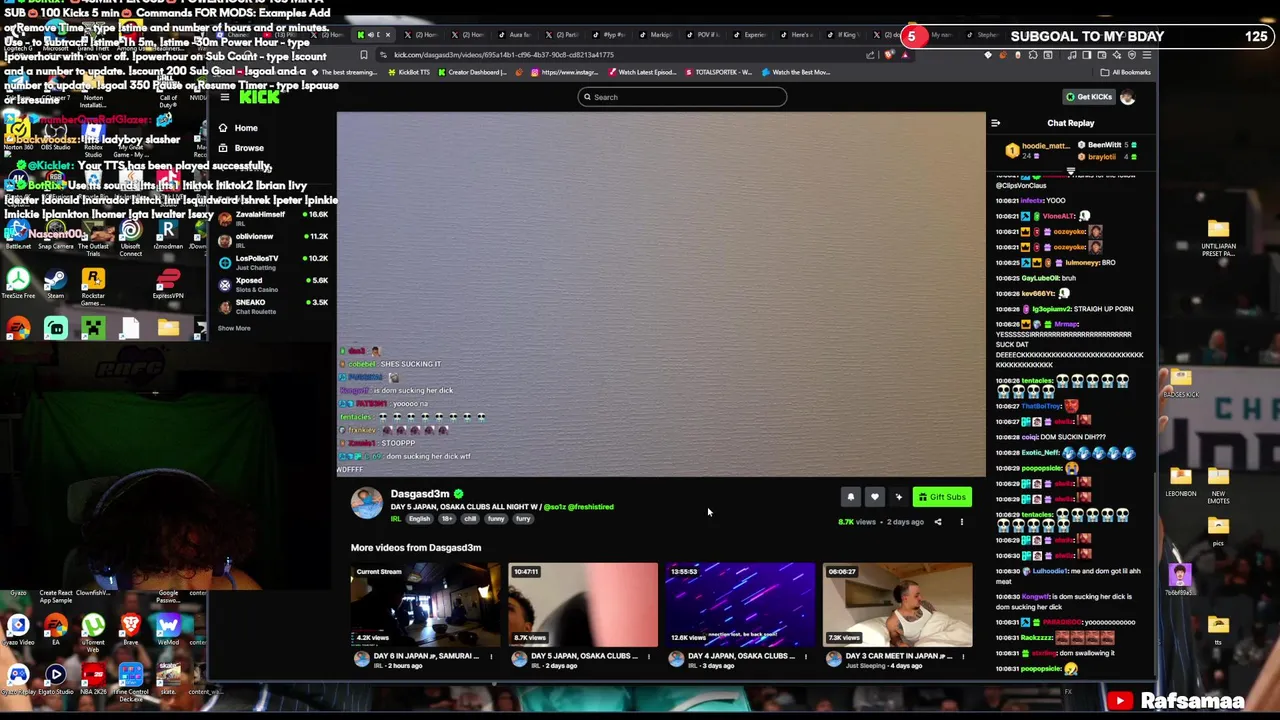Collapse the Chat Replay panel

tap(995, 123)
